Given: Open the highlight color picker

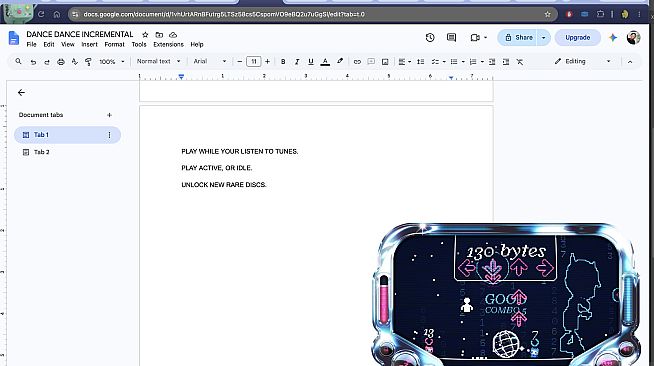Looking at the screenshot, I should pos(340,61).
